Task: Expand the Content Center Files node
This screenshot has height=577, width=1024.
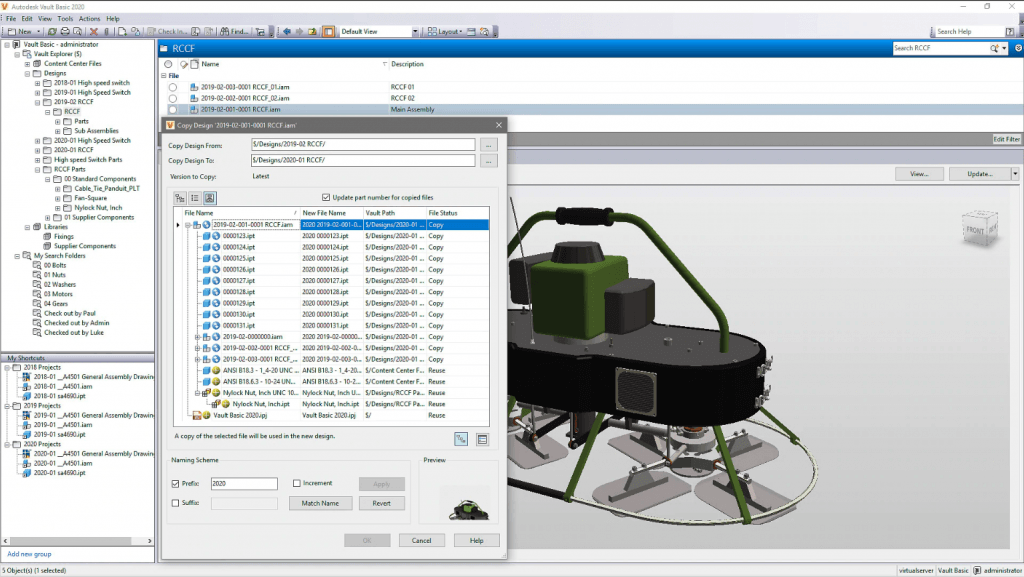Action: click(27, 64)
